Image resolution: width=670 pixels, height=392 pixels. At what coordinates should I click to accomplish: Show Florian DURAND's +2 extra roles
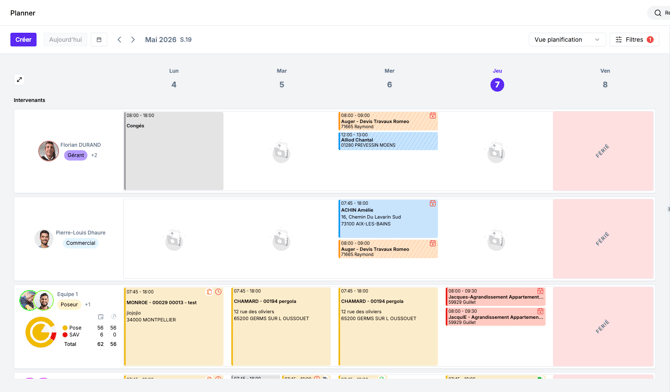(94, 155)
